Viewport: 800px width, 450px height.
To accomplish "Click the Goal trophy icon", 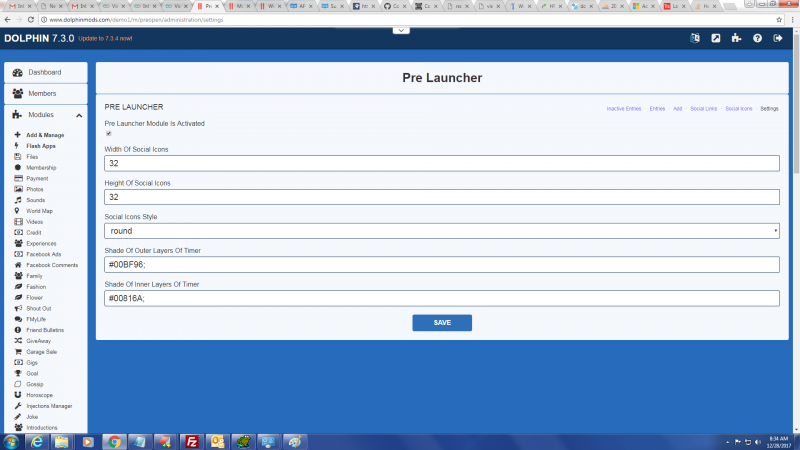I will [x=18, y=373].
